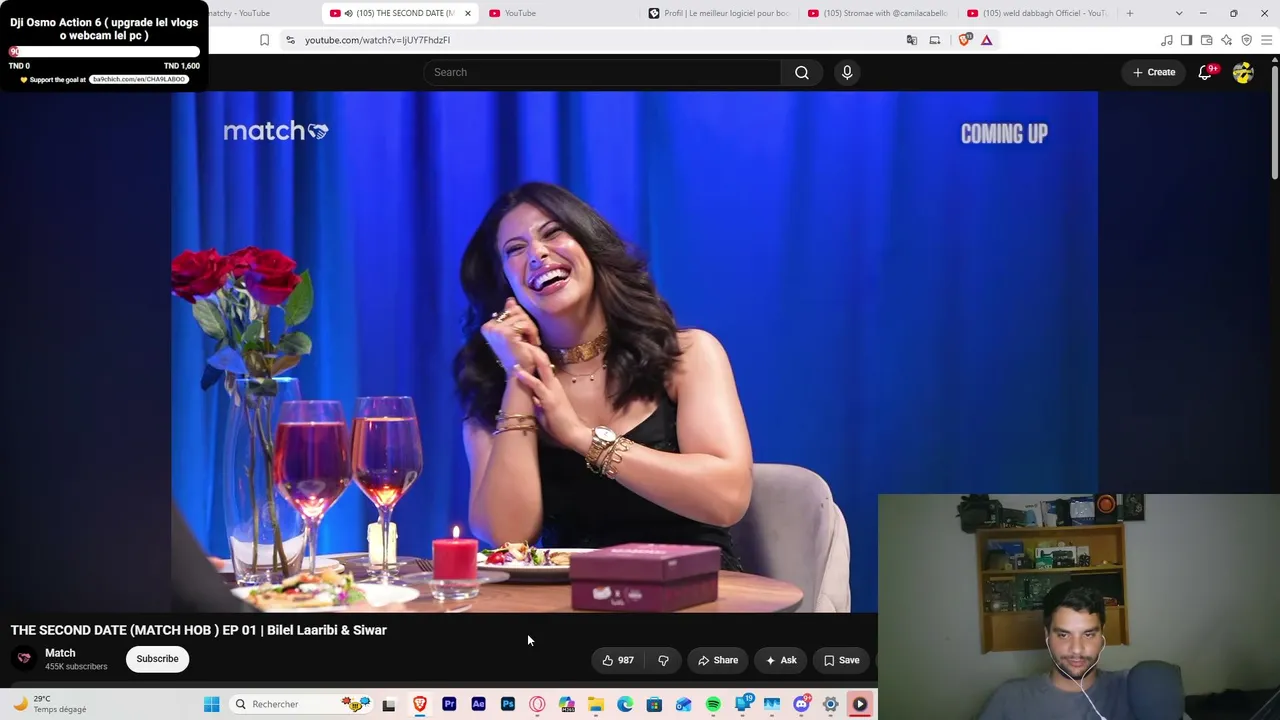Bookmark this page in the address bar
The height and width of the screenshot is (720, 1280).
coord(264,40)
